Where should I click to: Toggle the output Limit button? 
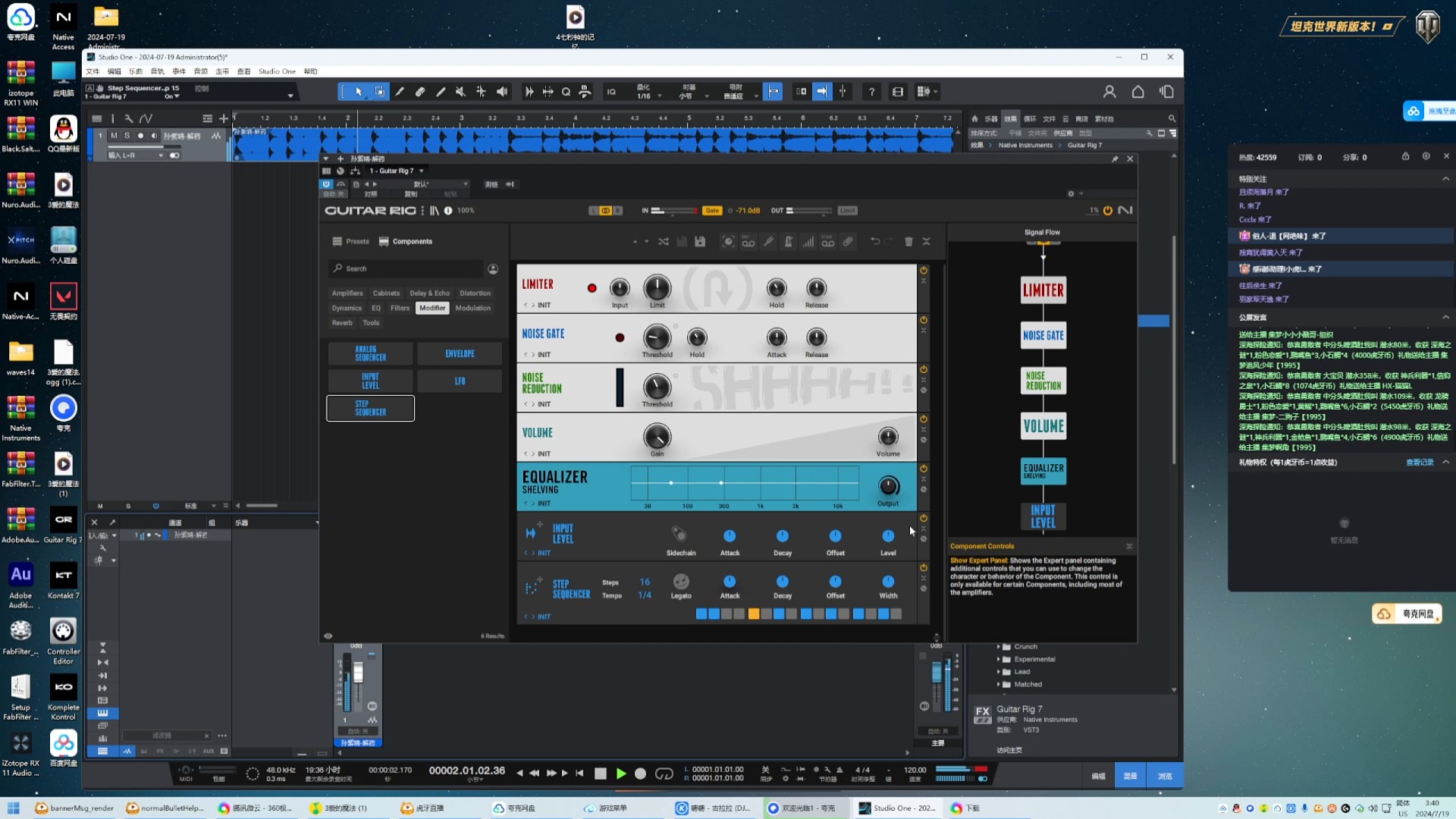click(x=847, y=211)
